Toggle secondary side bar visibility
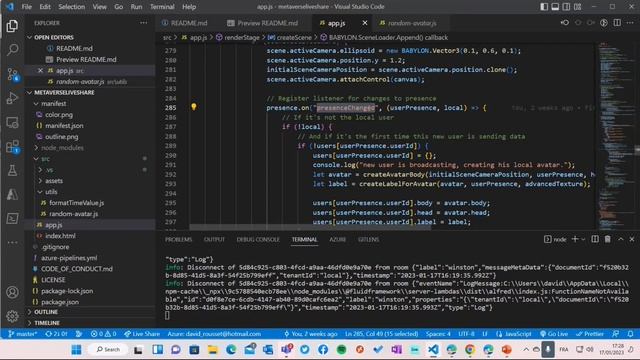The height and width of the screenshot is (360, 640). (566, 7)
